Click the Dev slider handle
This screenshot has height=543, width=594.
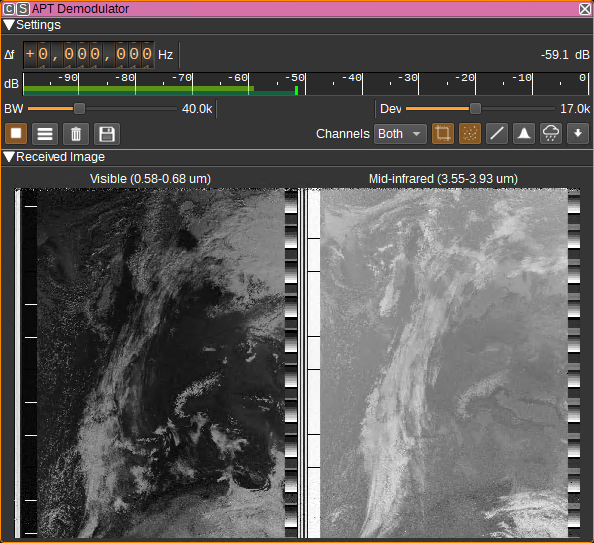click(475, 109)
